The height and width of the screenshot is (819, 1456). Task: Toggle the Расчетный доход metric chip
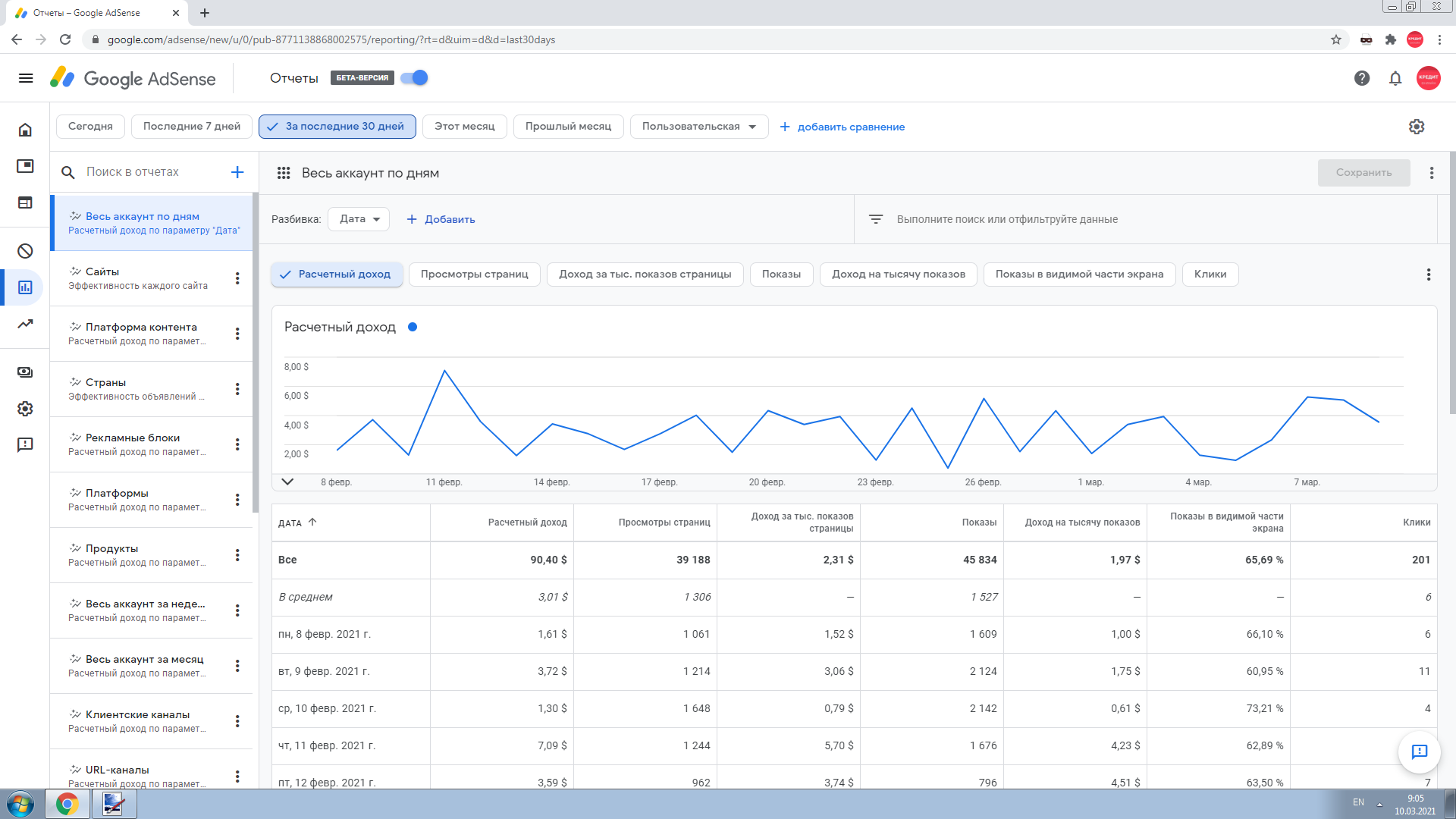click(336, 275)
